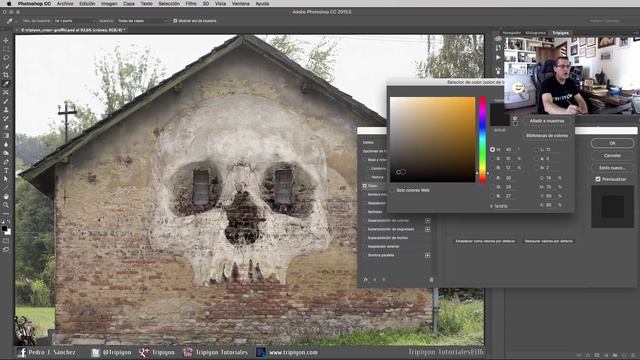The image size is (640, 360).
Task: Enable the Solo colores Web checkbox
Action: point(393,190)
